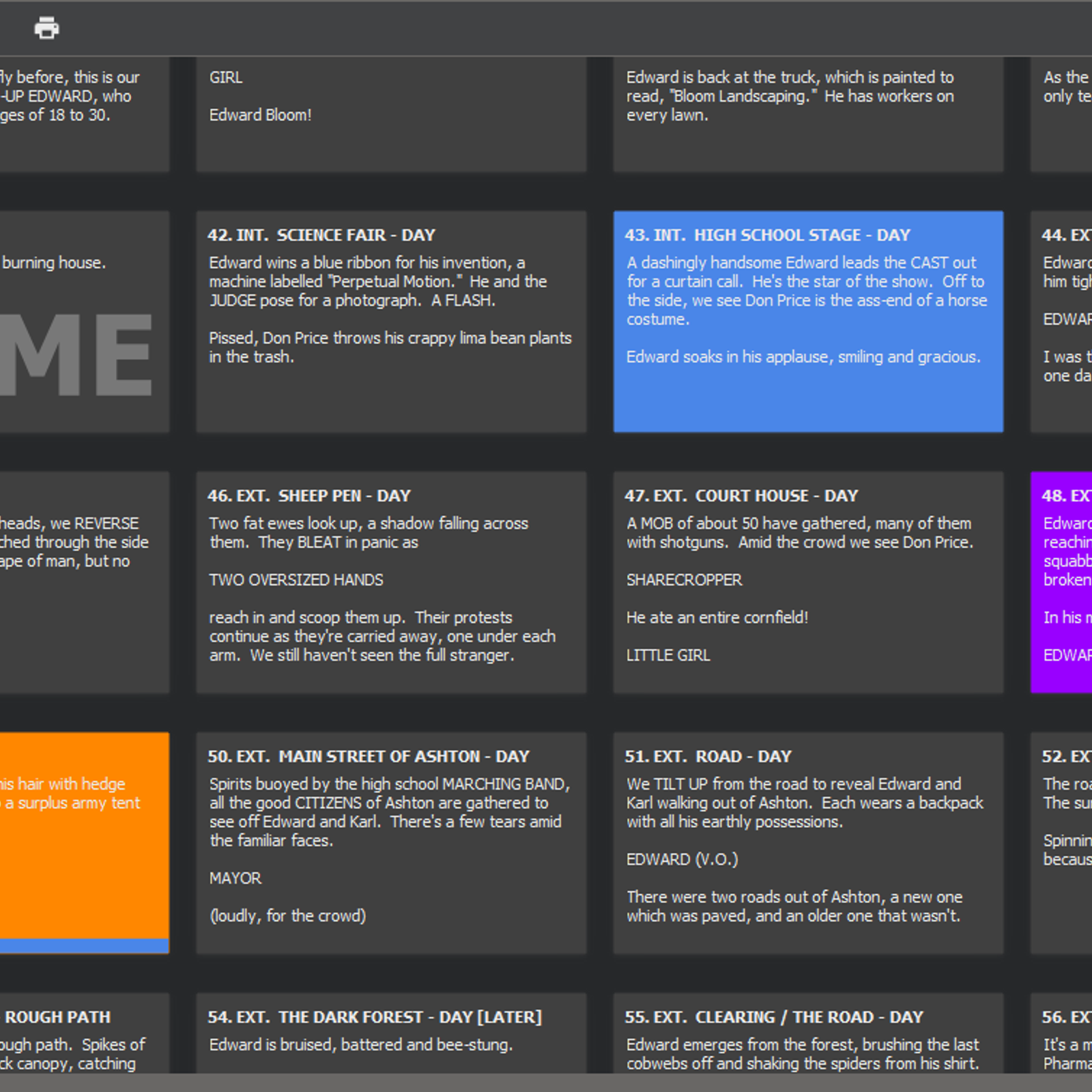Select scene card 47 EXT. COURT HOUSE - DAY

point(808,582)
